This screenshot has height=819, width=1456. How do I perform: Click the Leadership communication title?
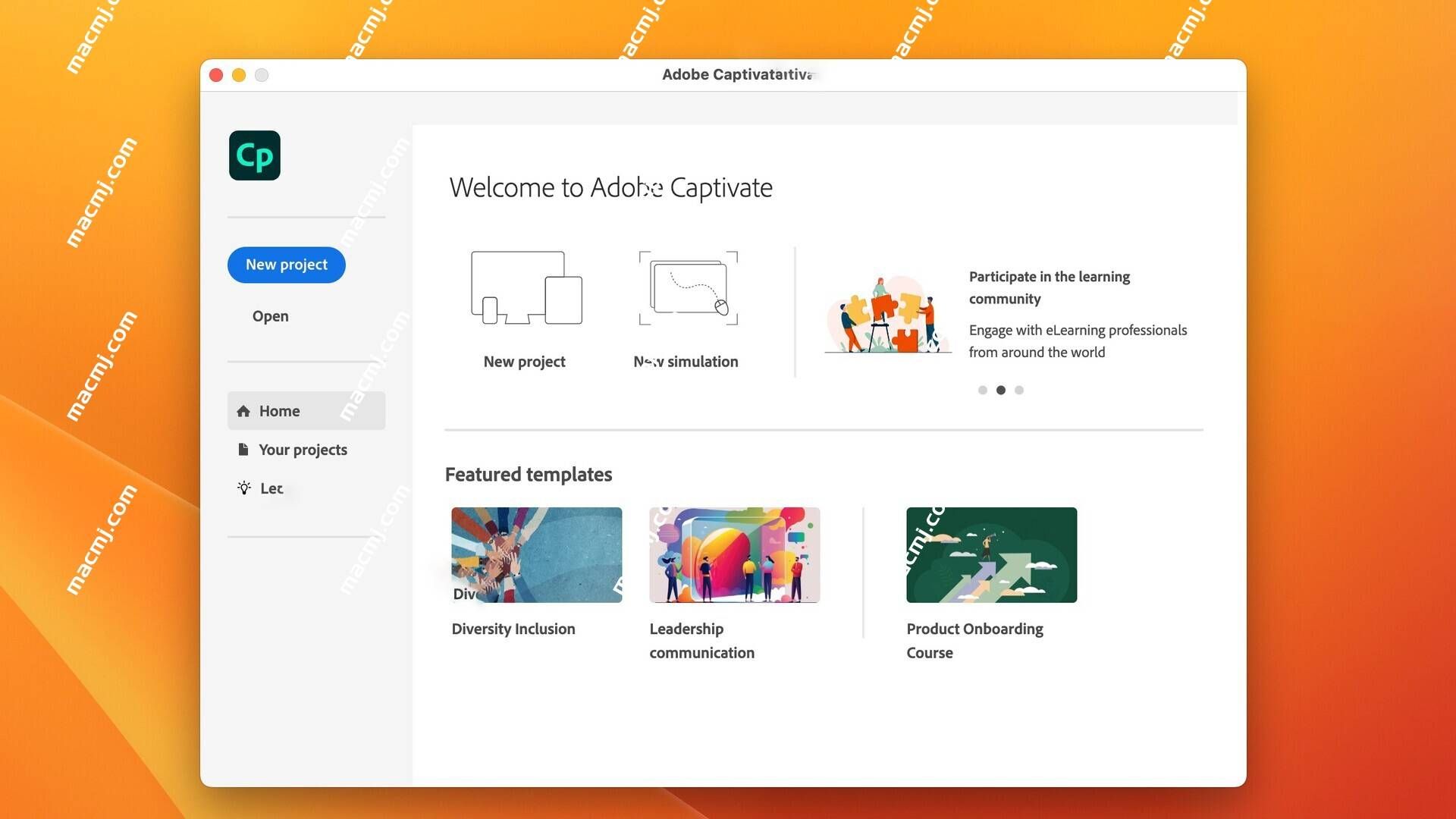click(702, 641)
